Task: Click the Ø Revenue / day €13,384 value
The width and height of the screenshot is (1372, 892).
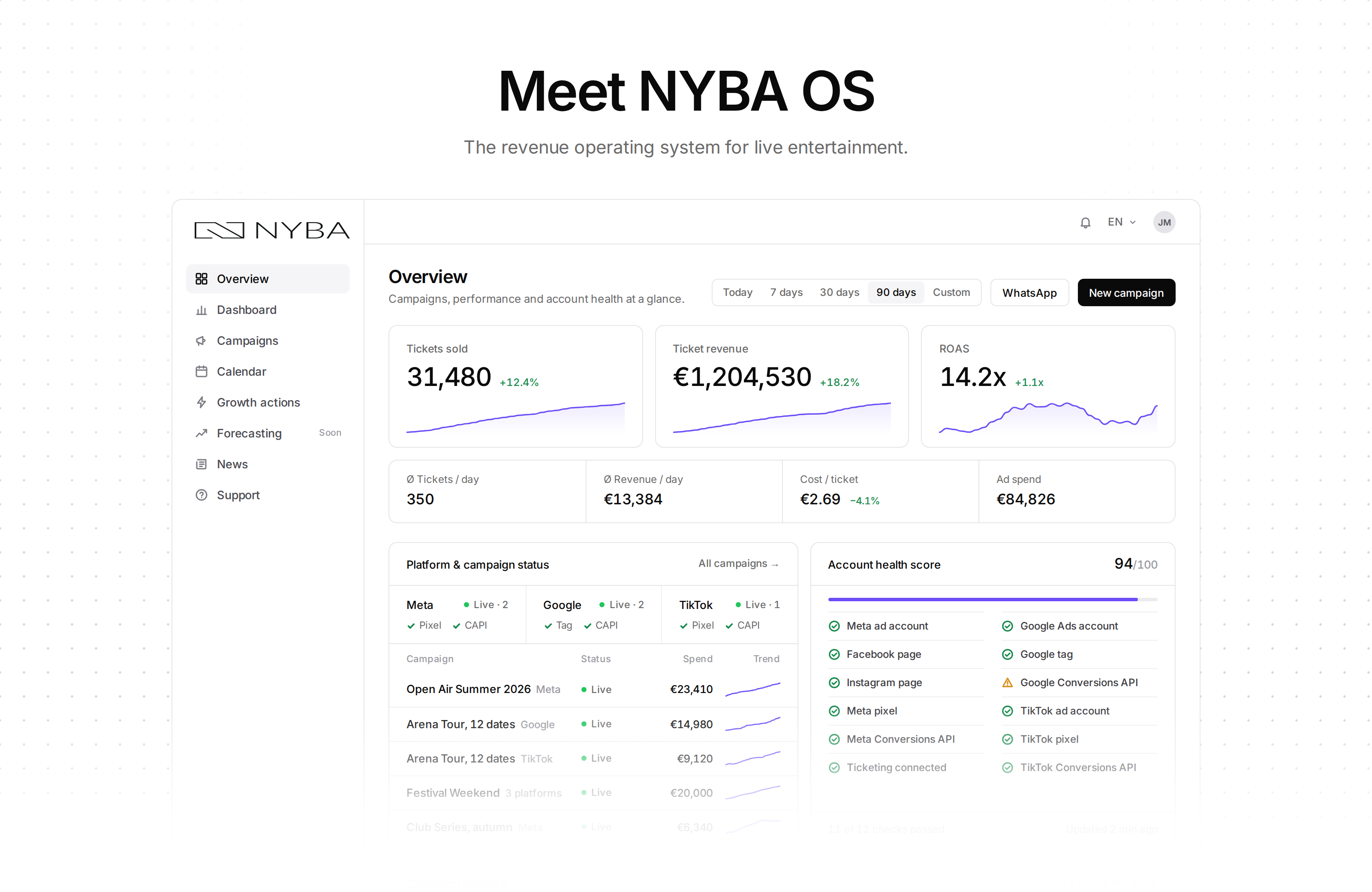Action: pos(632,499)
